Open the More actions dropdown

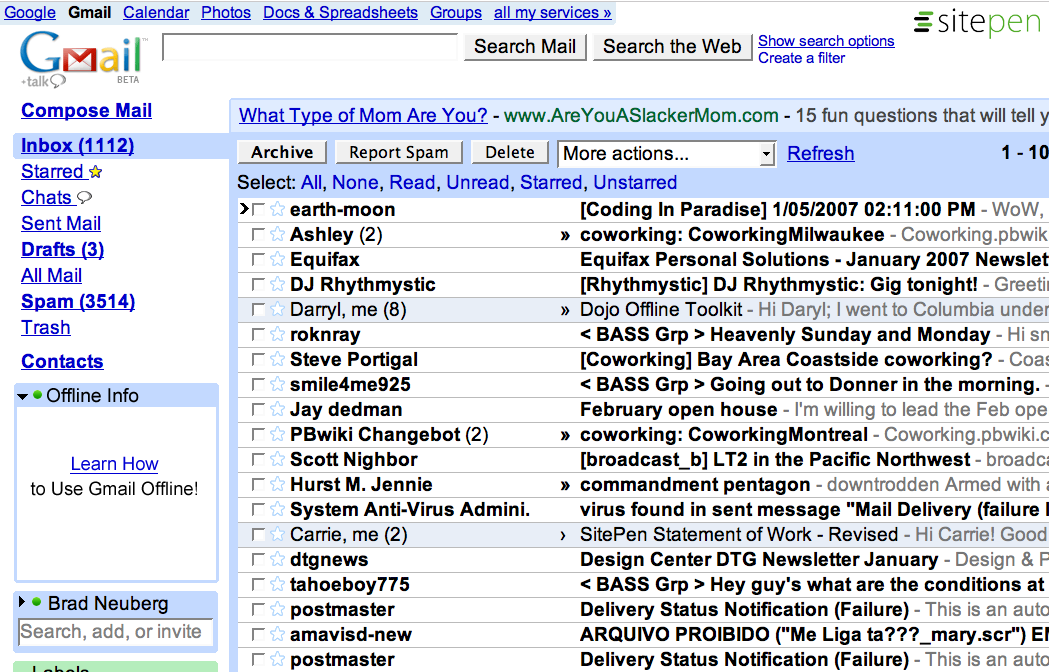click(x=666, y=154)
